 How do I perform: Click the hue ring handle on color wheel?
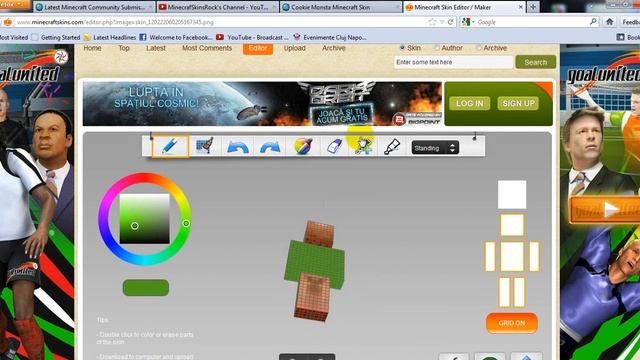point(186,223)
